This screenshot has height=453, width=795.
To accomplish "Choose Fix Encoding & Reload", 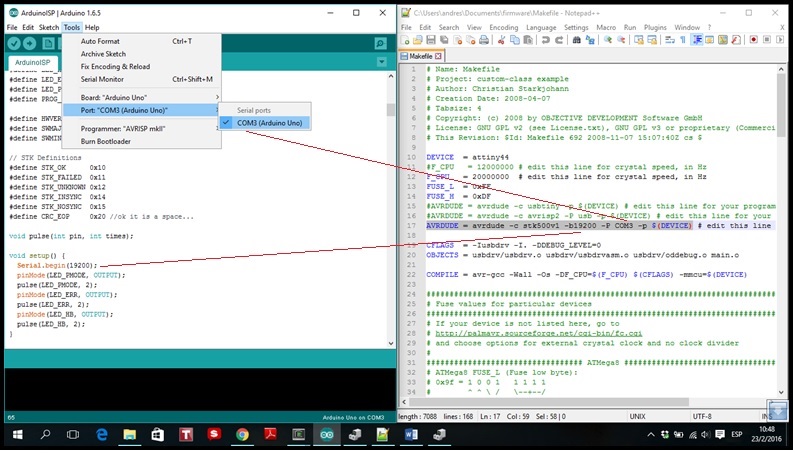I will (142, 66).
